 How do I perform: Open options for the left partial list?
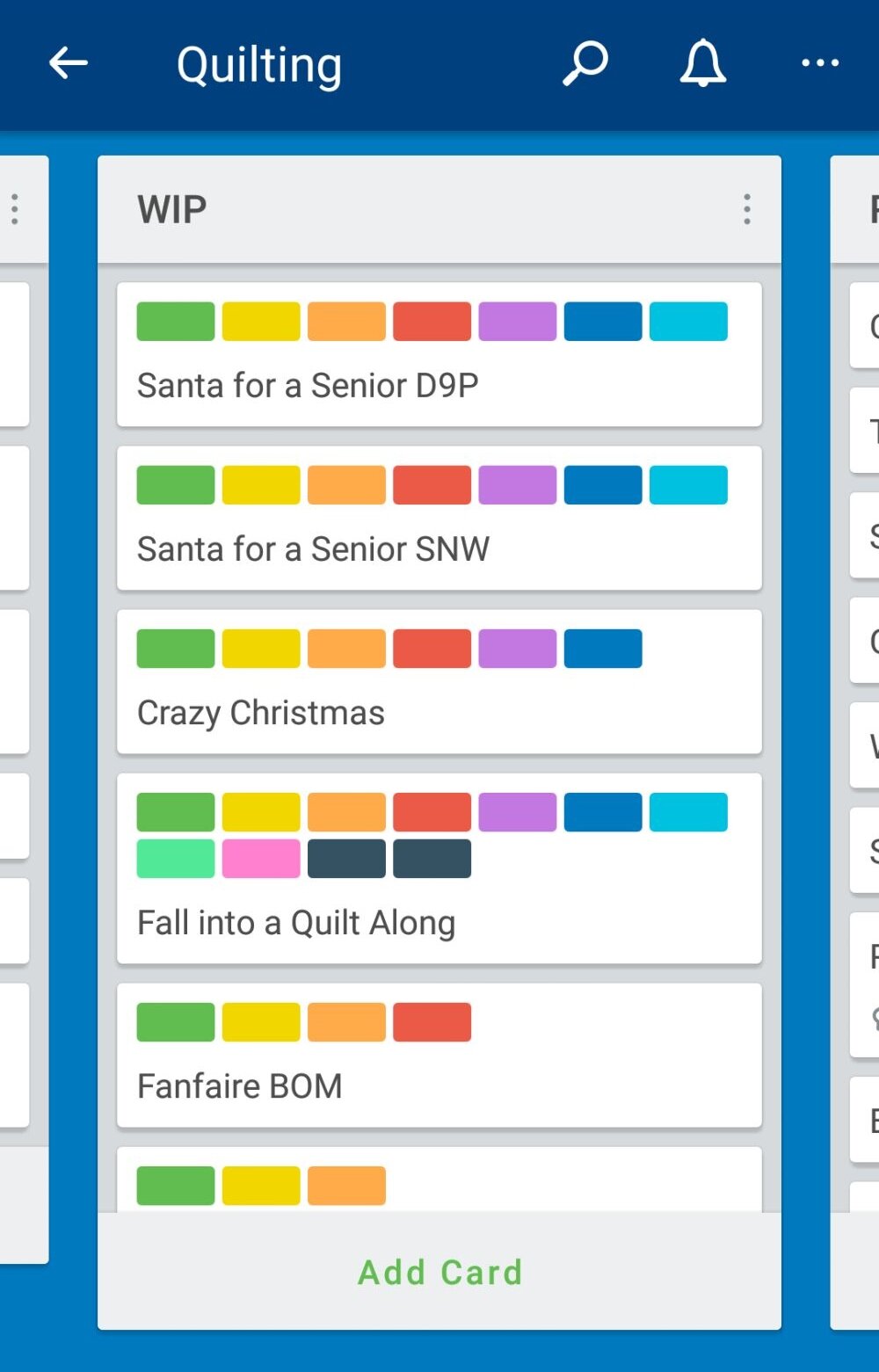pyautogui.click(x=15, y=209)
